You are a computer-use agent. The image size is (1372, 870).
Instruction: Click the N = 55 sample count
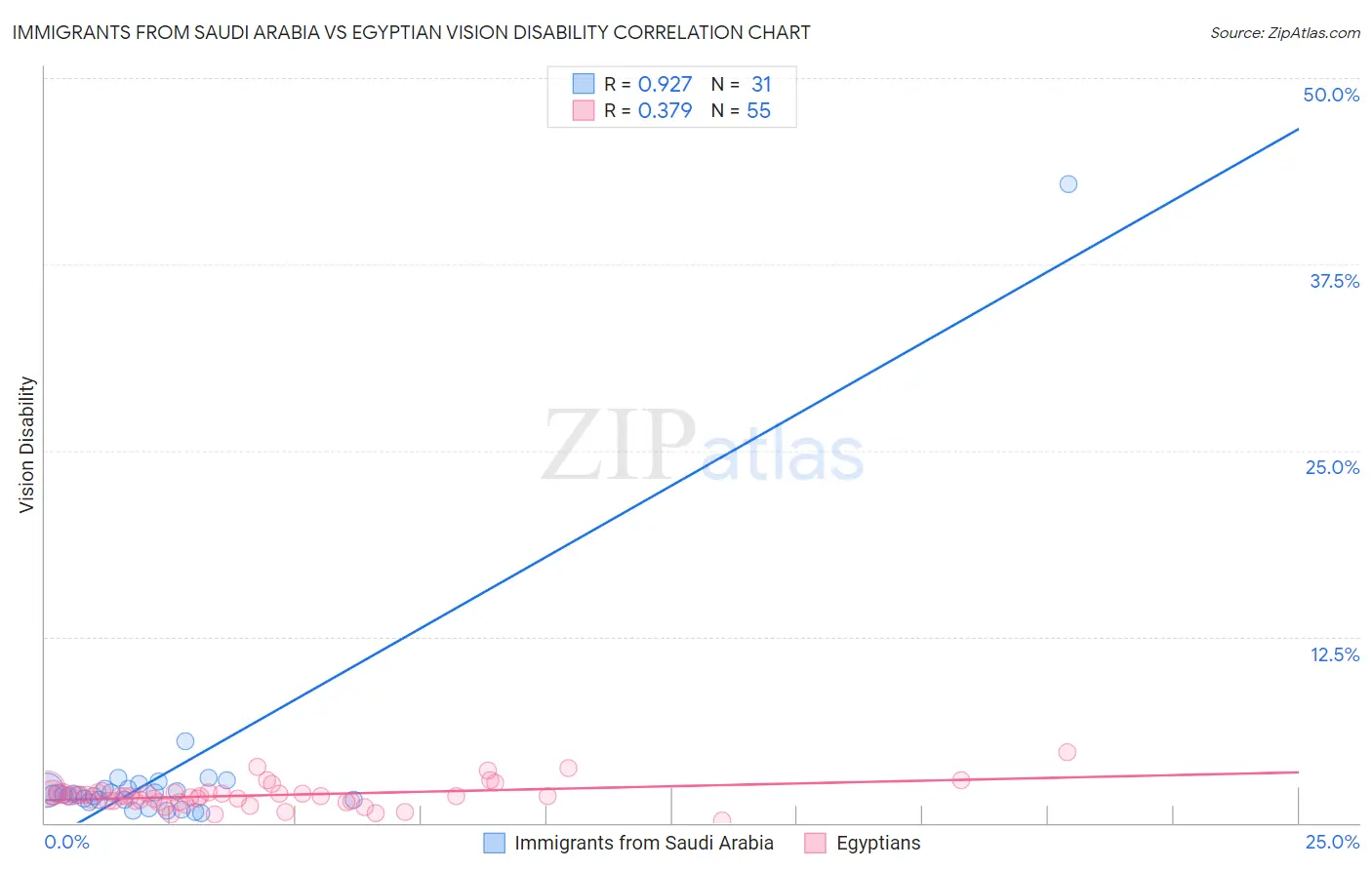pos(741,110)
